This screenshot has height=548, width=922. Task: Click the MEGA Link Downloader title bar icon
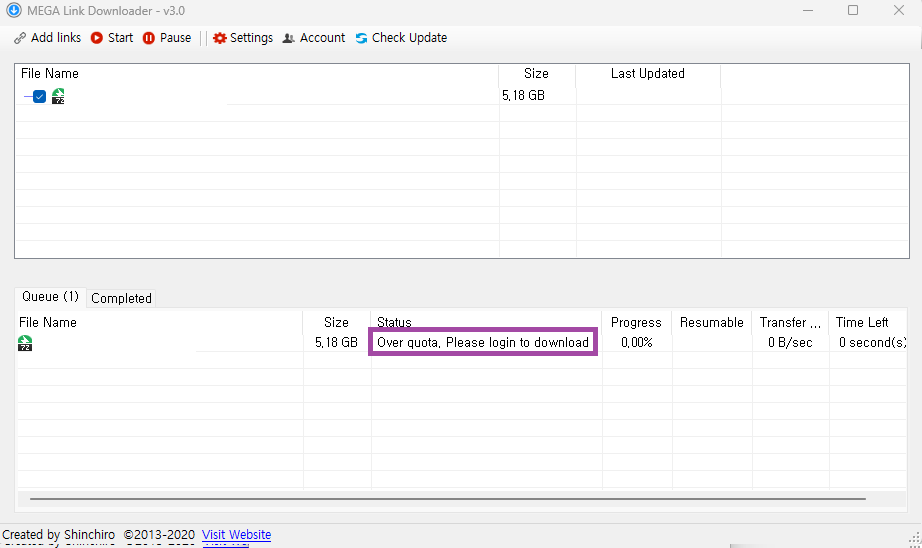click(14, 11)
